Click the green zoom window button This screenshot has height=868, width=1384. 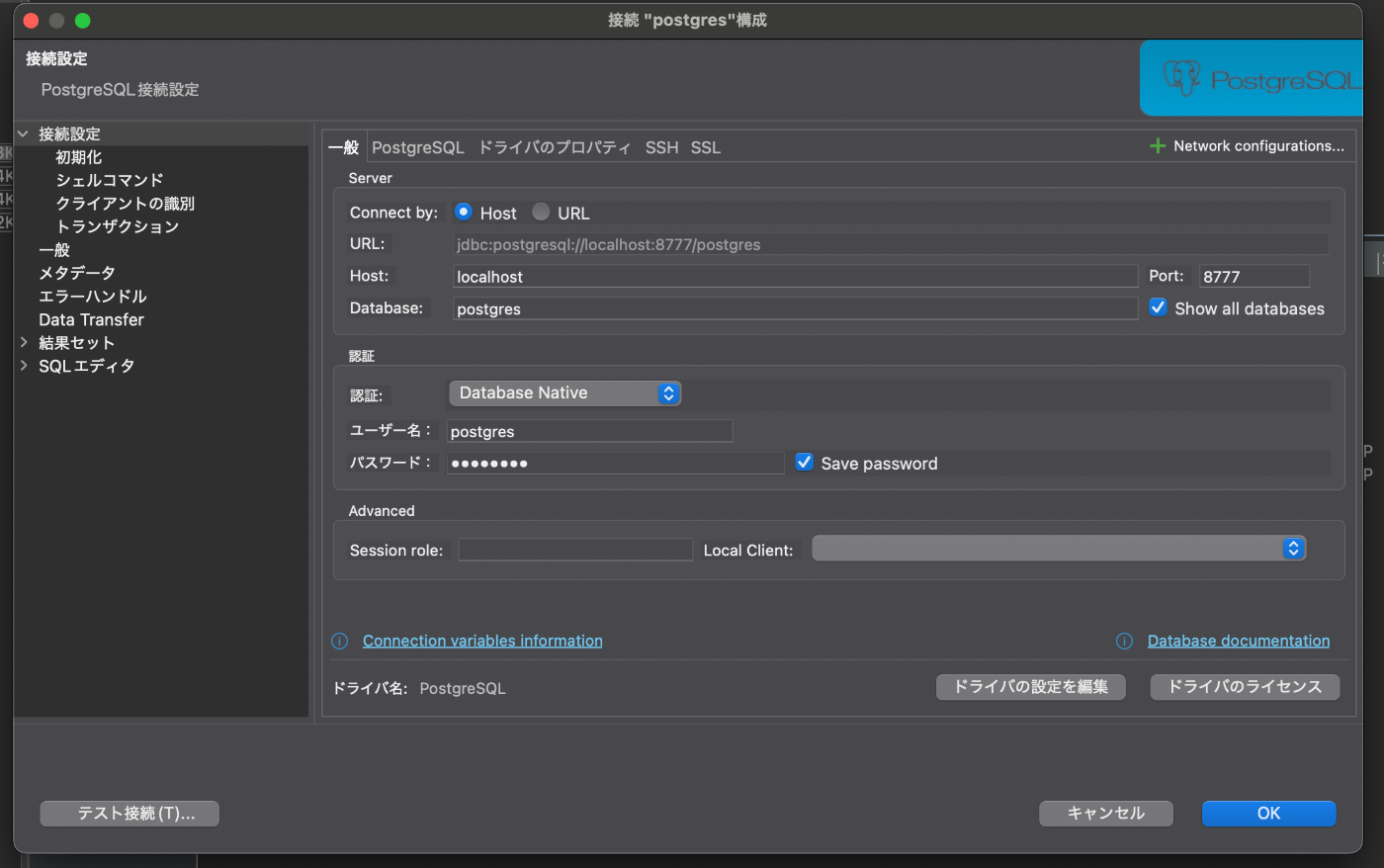click(82, 20)
